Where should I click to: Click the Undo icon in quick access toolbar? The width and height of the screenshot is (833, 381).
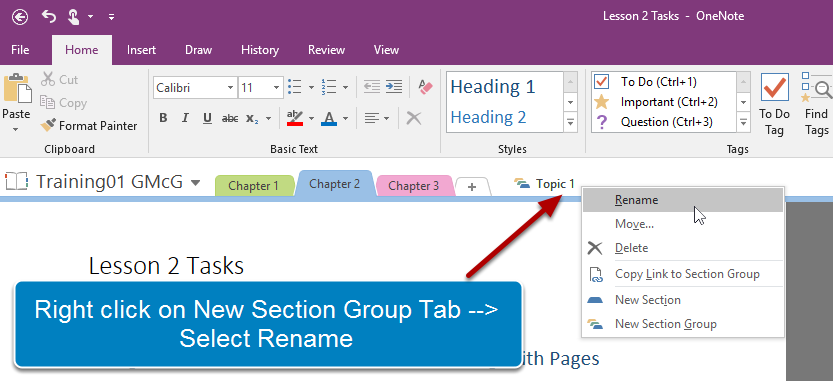click(49, 17)
